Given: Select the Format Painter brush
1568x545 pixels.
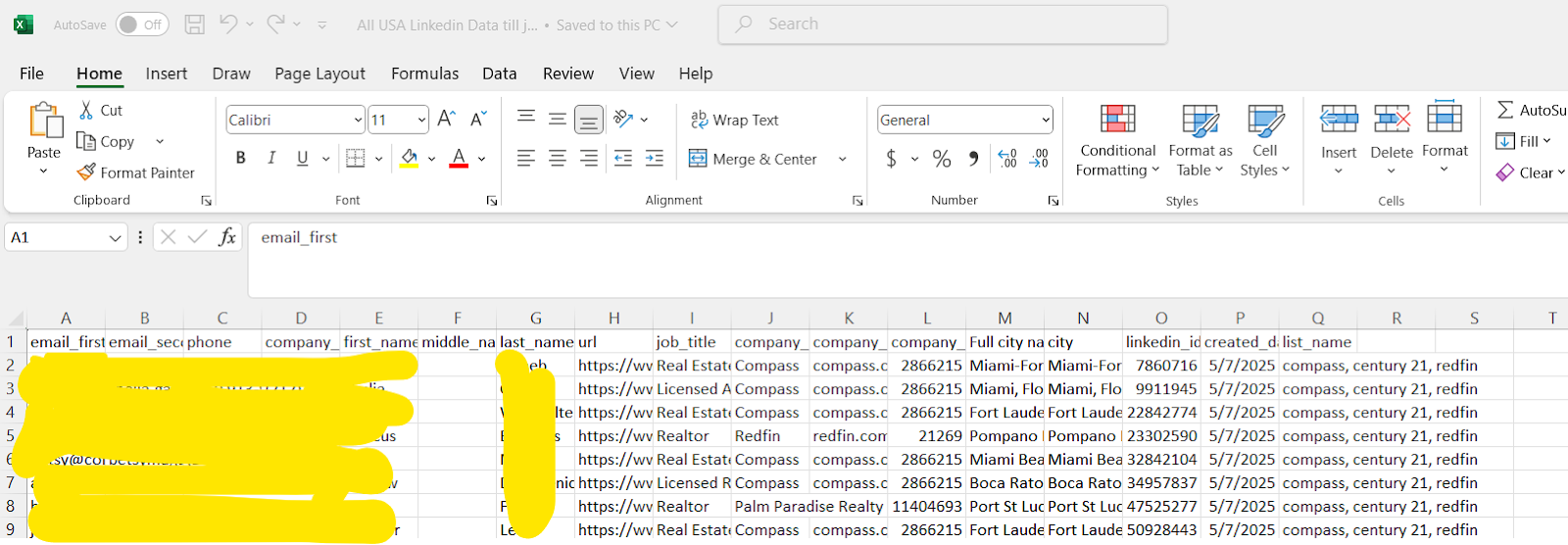Looking at the screenshot, I should (86, 173).
